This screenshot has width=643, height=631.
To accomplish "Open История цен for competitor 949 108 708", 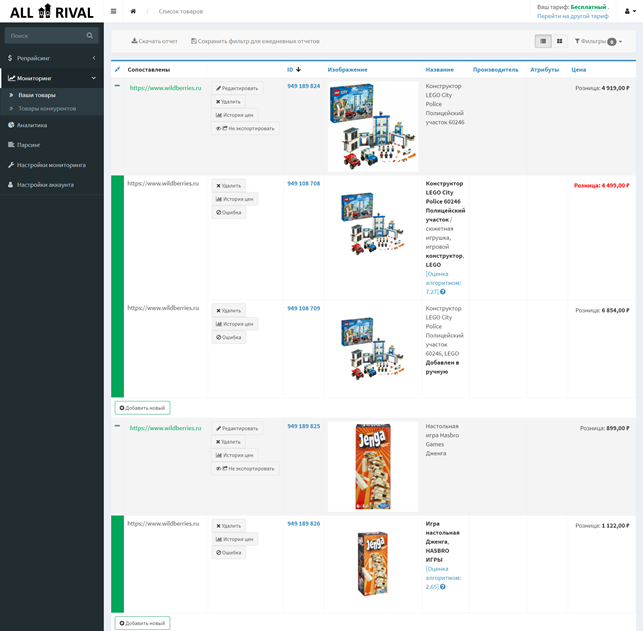I will (235, 199).
